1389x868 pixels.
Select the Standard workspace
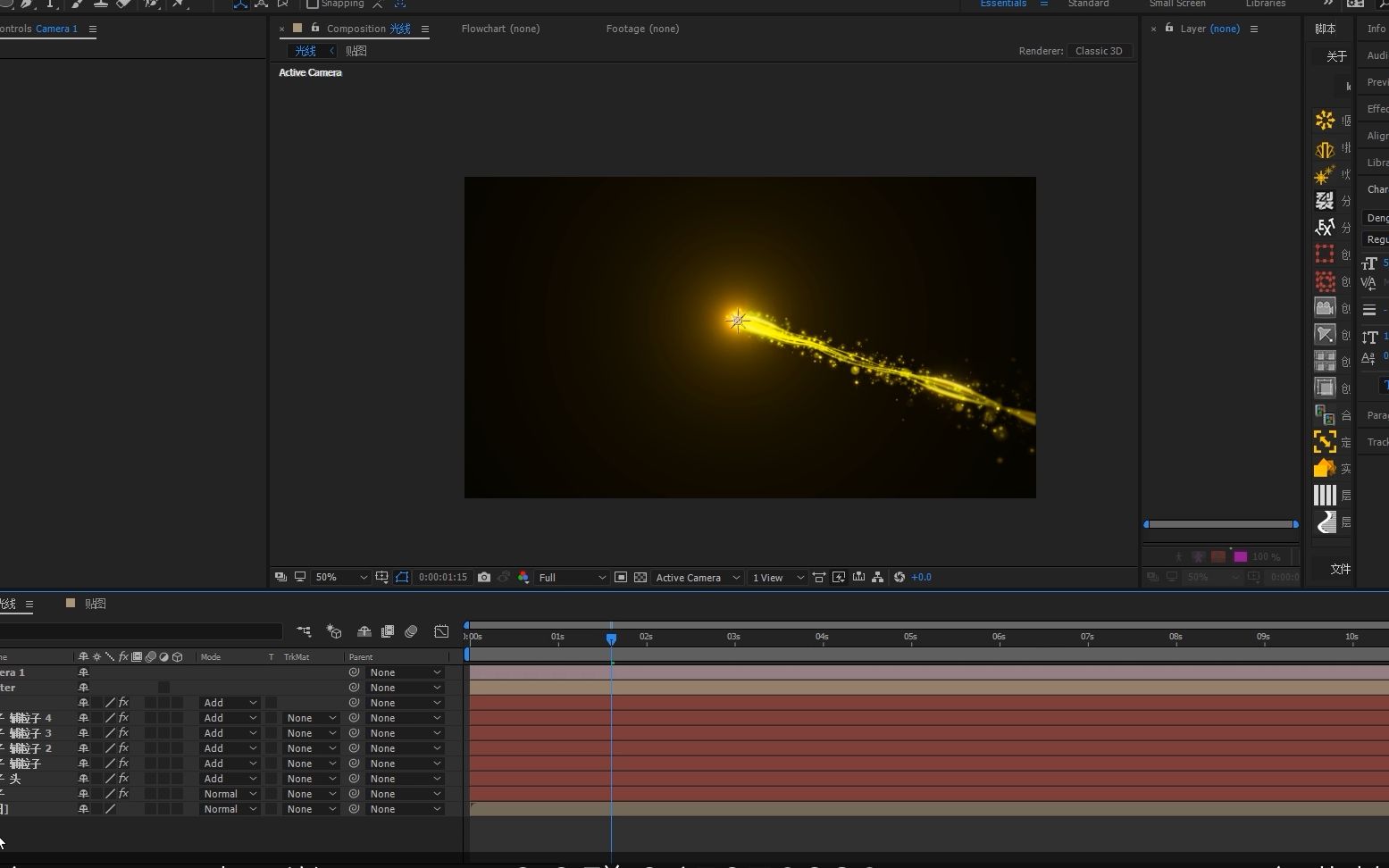coord(1088,4)
